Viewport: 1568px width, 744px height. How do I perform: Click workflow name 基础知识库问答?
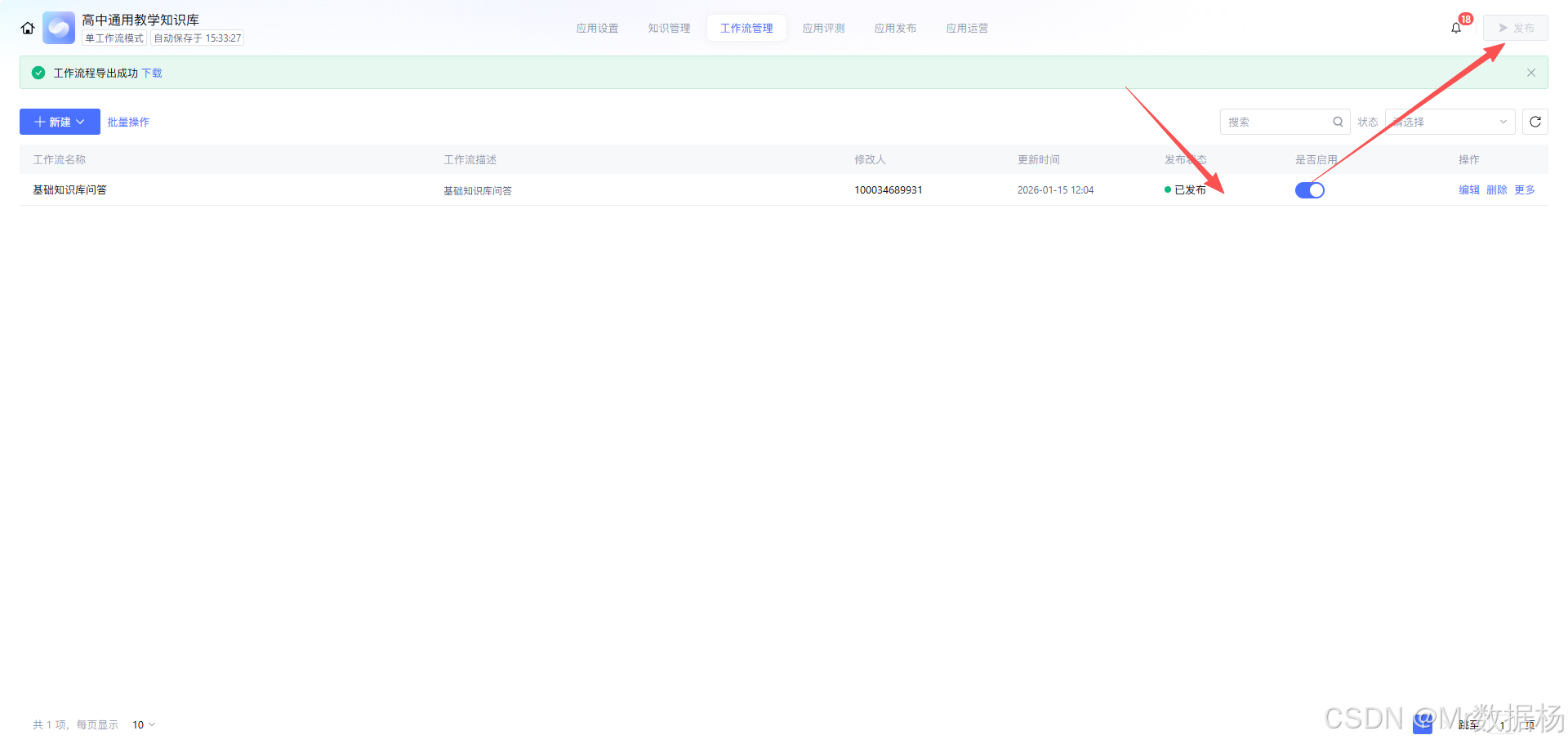coord(69,189)
